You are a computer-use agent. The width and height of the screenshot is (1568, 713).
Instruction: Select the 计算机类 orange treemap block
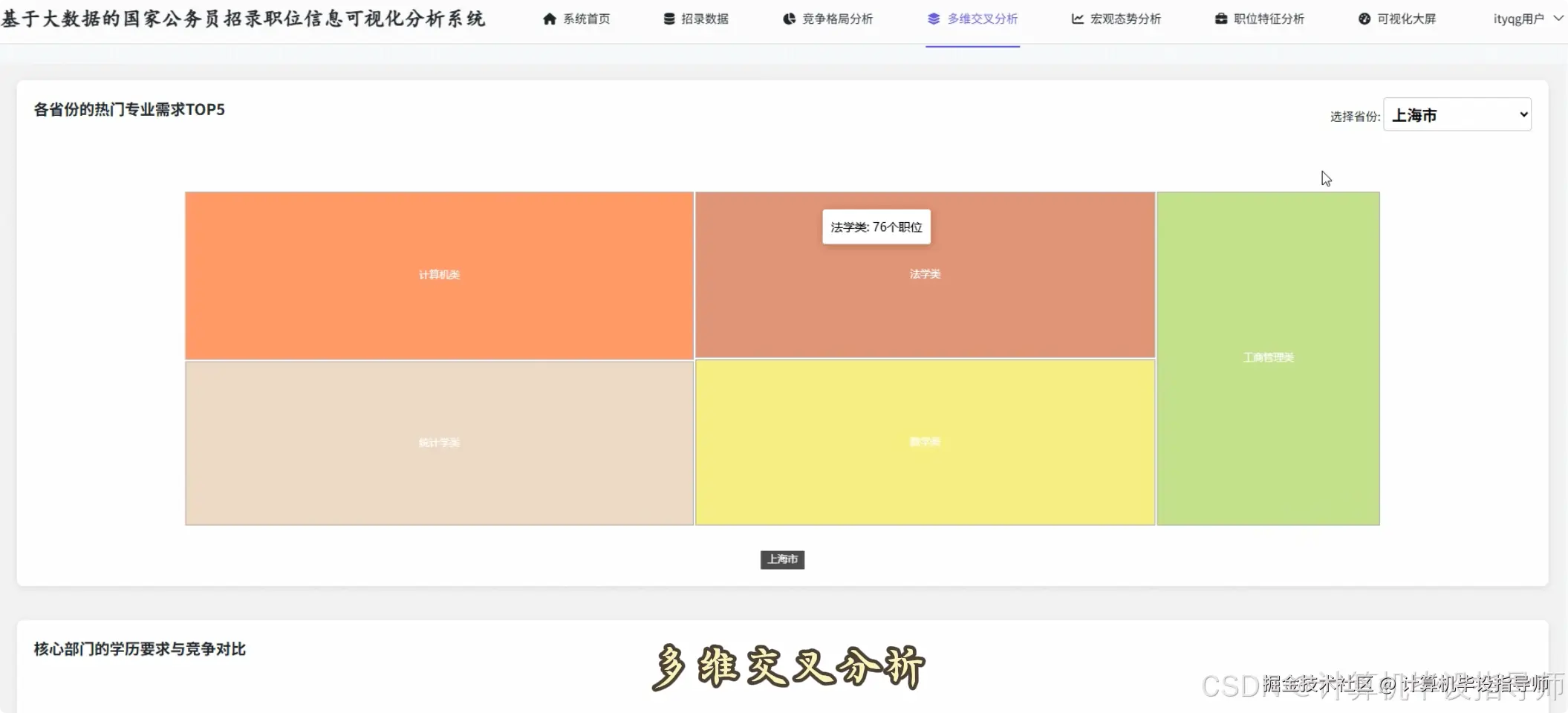click(x=439, y=275)
